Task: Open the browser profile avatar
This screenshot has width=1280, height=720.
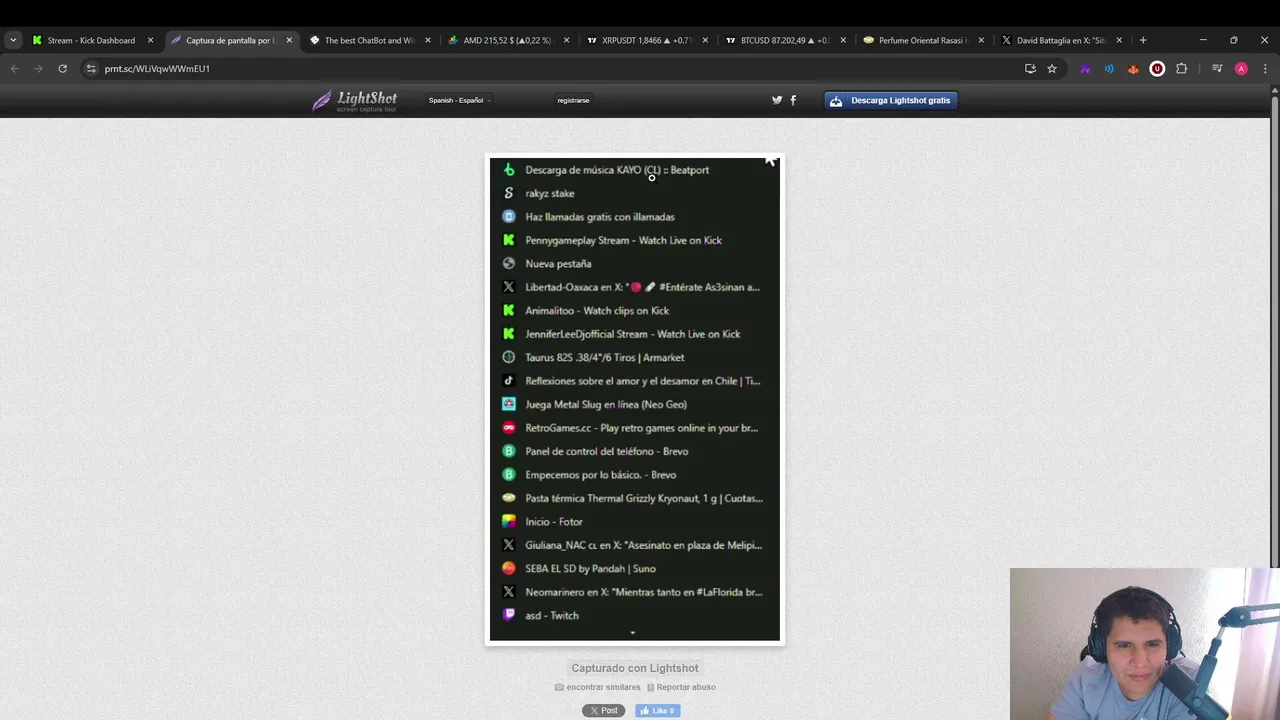Action: (x=1241, y=68)
